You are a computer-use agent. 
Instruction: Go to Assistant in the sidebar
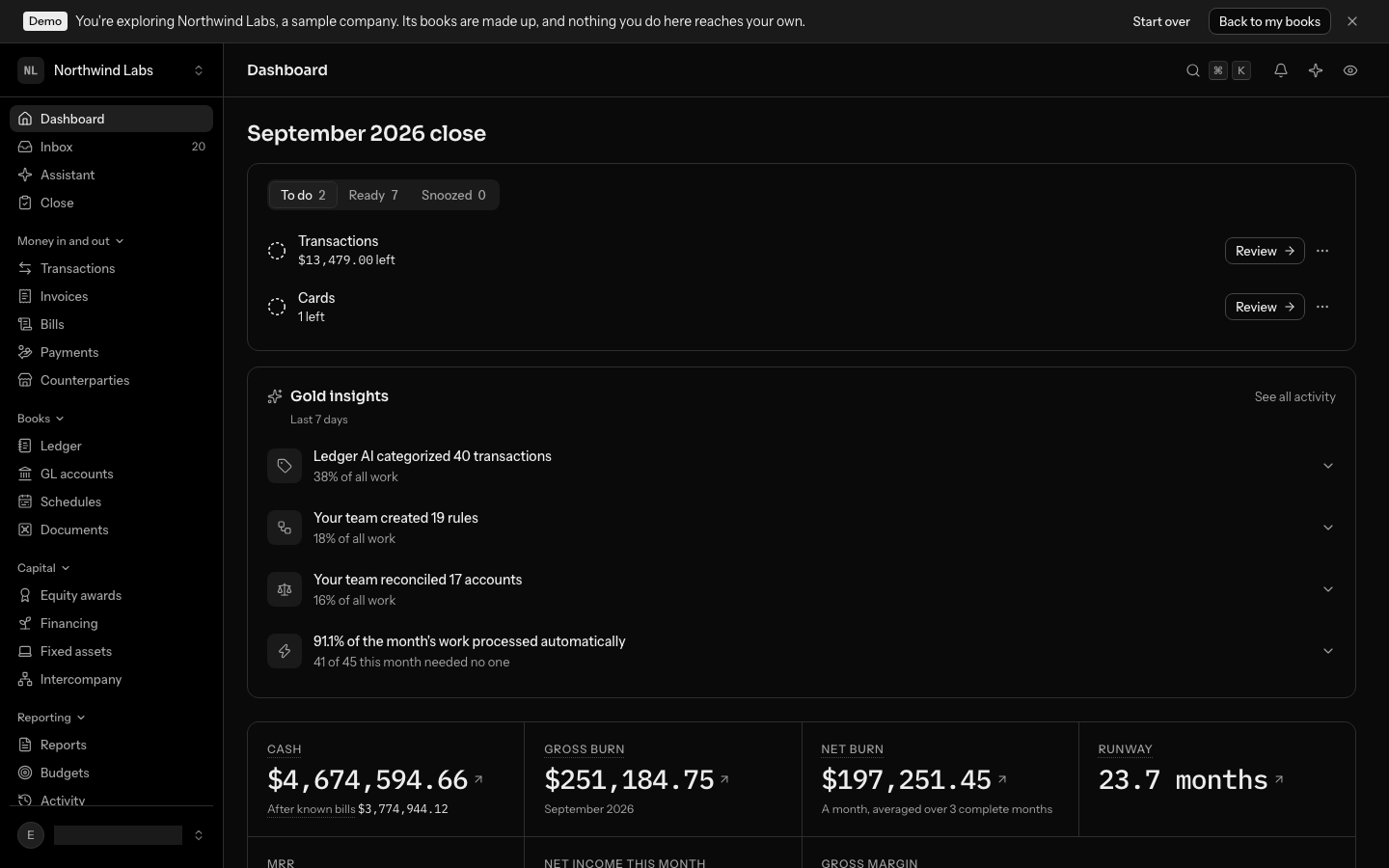point(111,175)
